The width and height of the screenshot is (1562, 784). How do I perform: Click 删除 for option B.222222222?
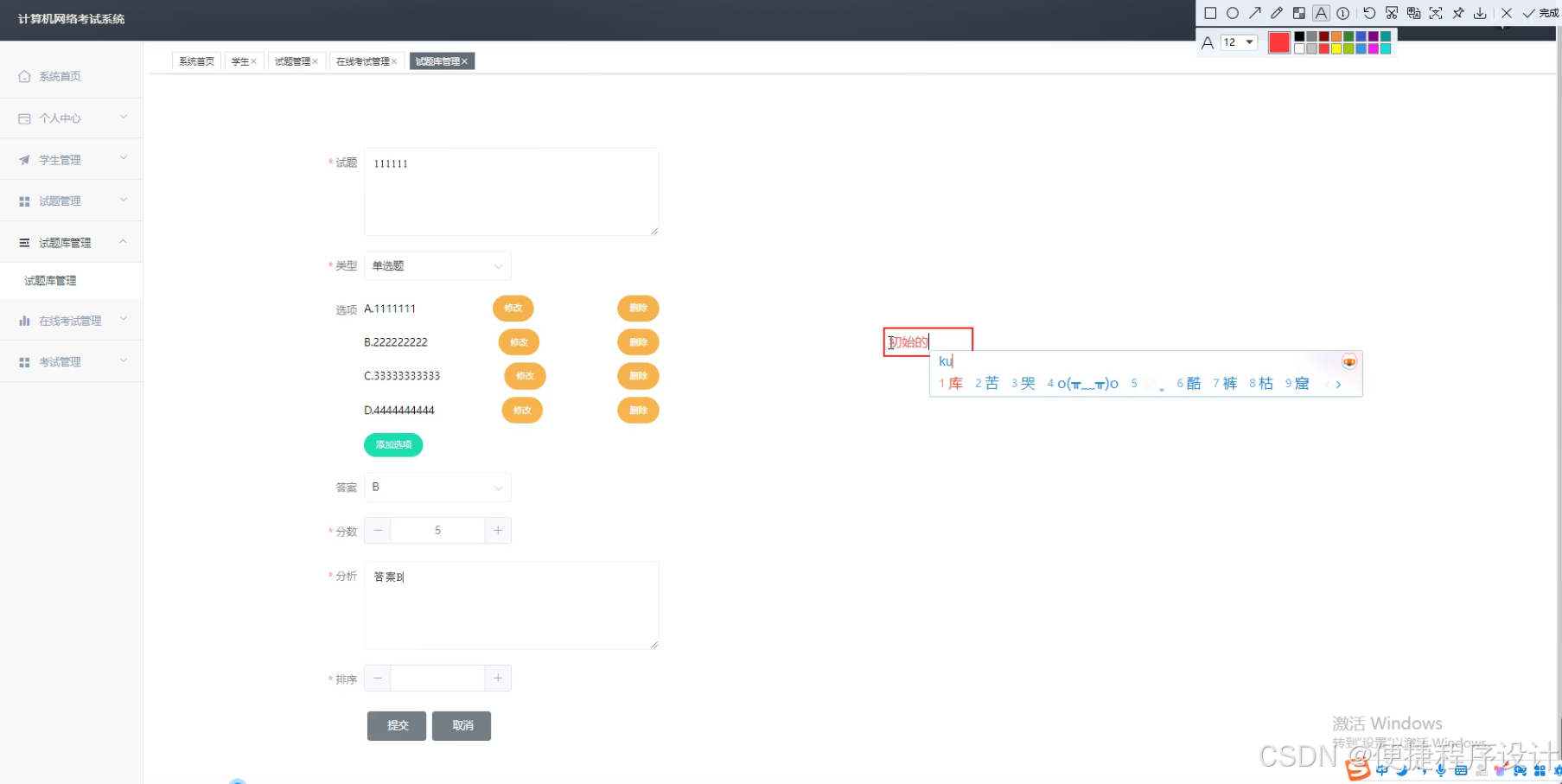pyautogui.click(x=638, y=342)
